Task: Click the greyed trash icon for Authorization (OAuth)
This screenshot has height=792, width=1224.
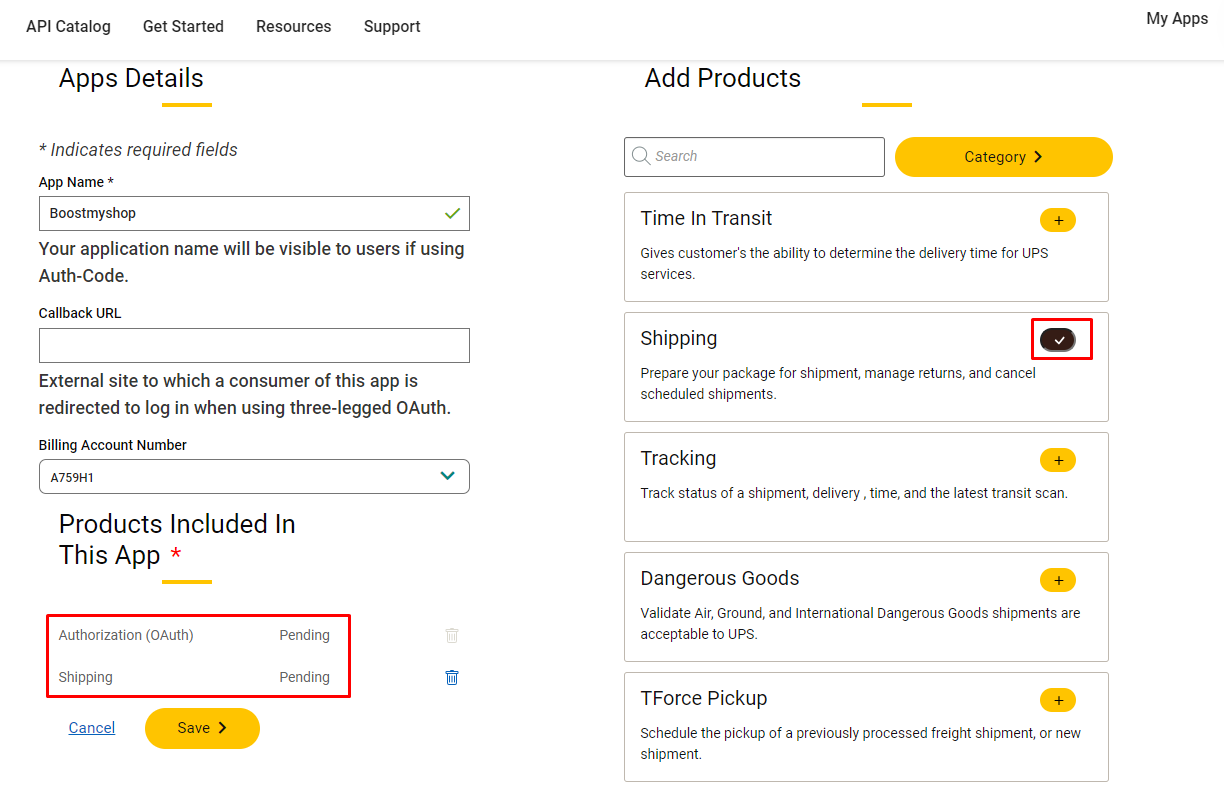Action: click(452, 635)
